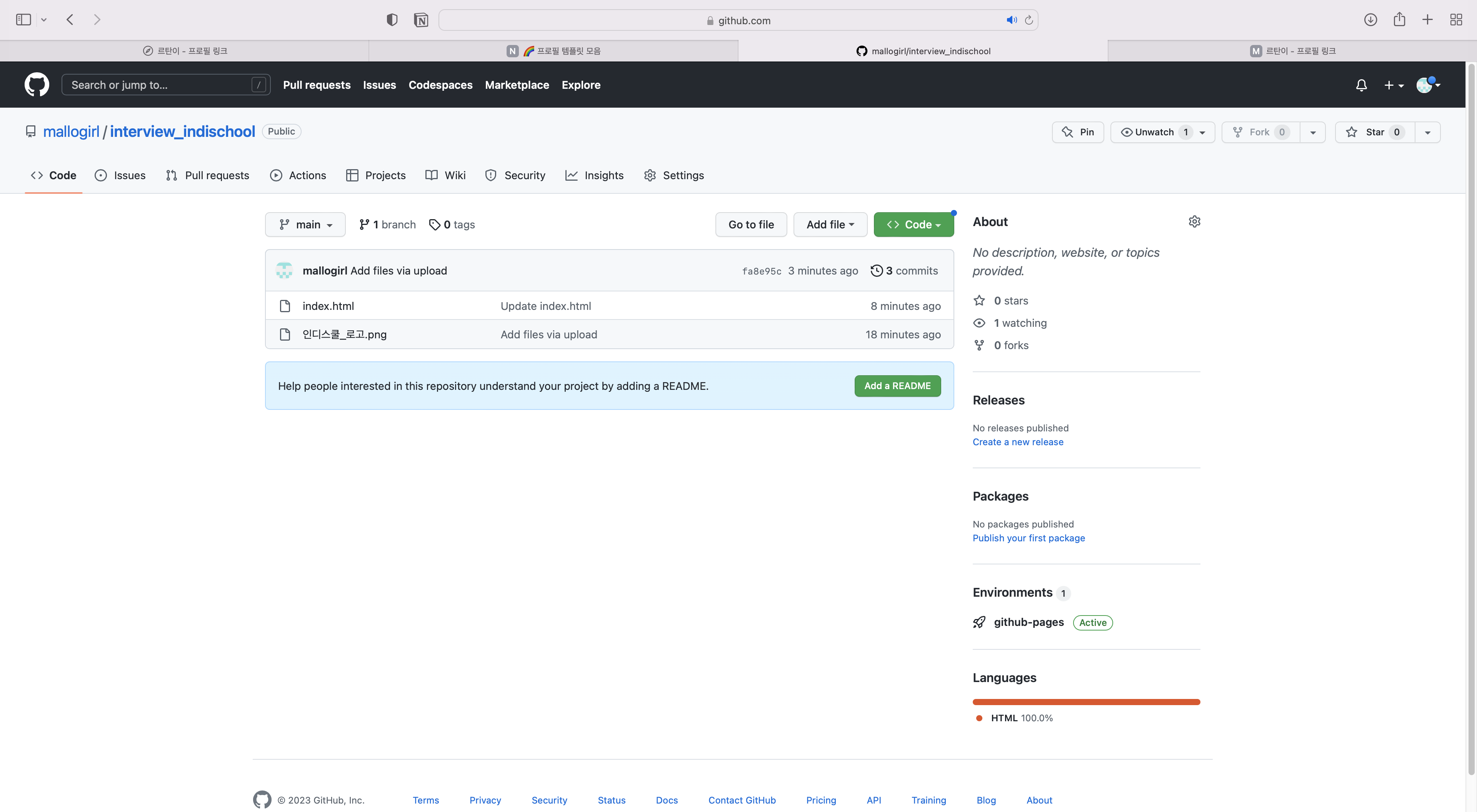
Task: Show Safari sidebar
Action: 23,20
